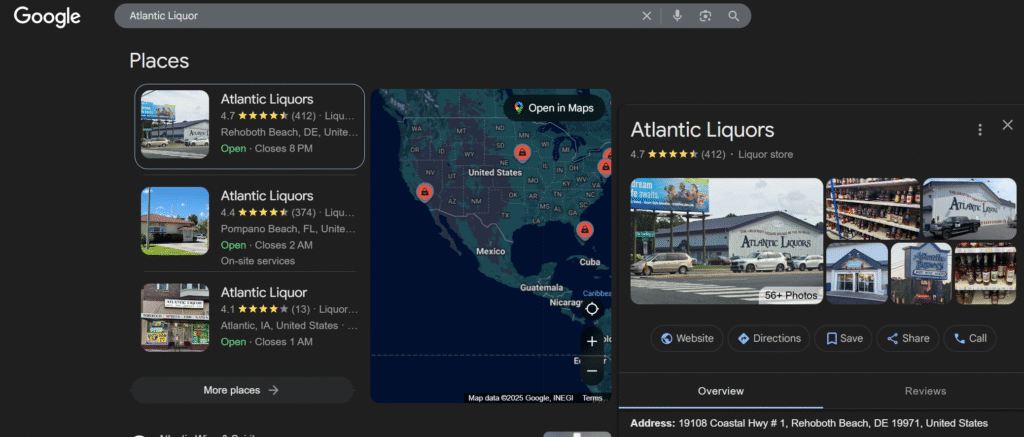Click the magnifying glass search icon
Image resolution: width=1024 pixels, height=437 pixels.
click(x=733, y=16)
